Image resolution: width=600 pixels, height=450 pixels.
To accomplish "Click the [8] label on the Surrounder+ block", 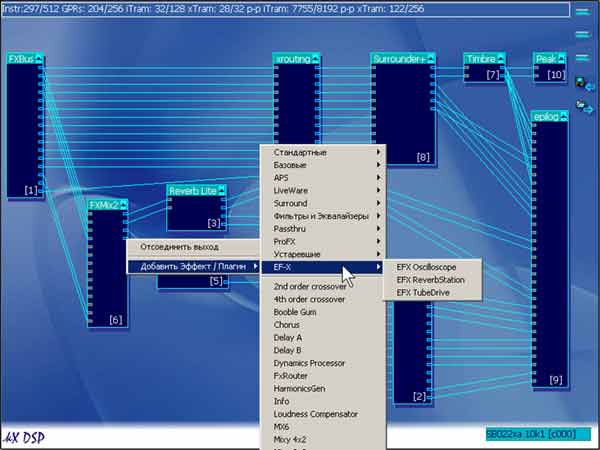I will click(x=423, y=157).
